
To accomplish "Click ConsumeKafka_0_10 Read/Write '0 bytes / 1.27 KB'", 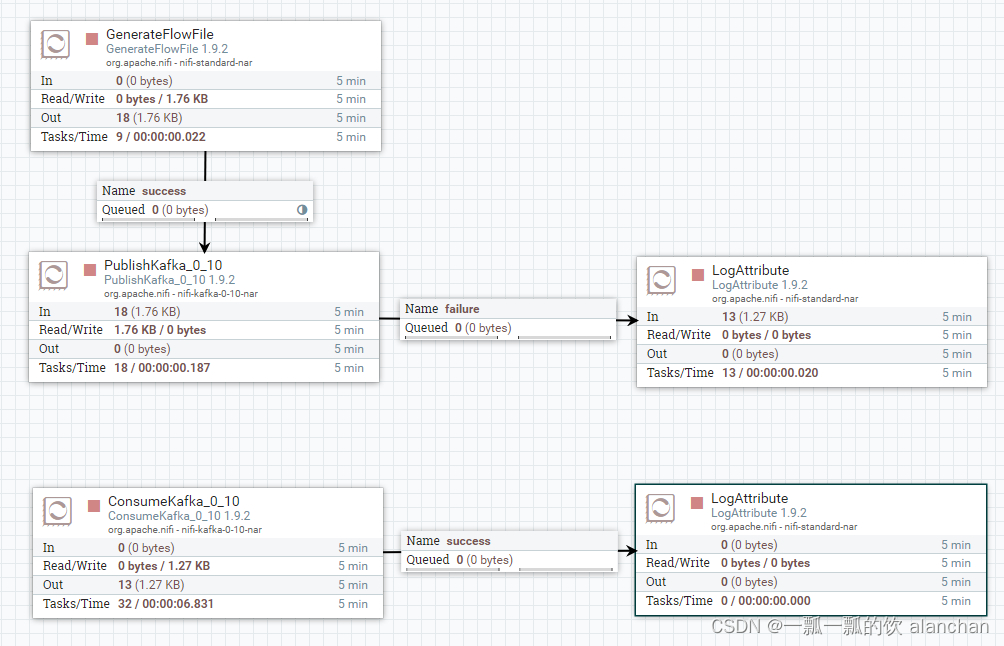I will pyautogui.click(x=164, y=566).
